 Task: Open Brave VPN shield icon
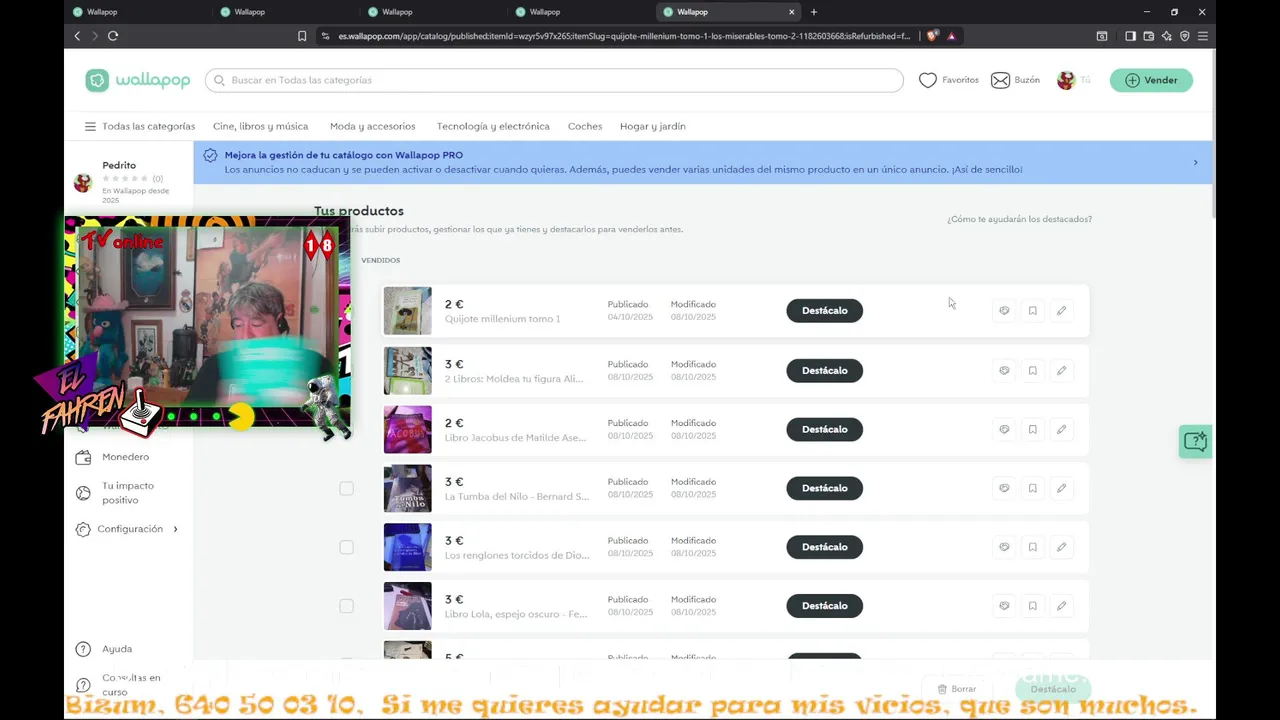click(x=1184, y=36)
